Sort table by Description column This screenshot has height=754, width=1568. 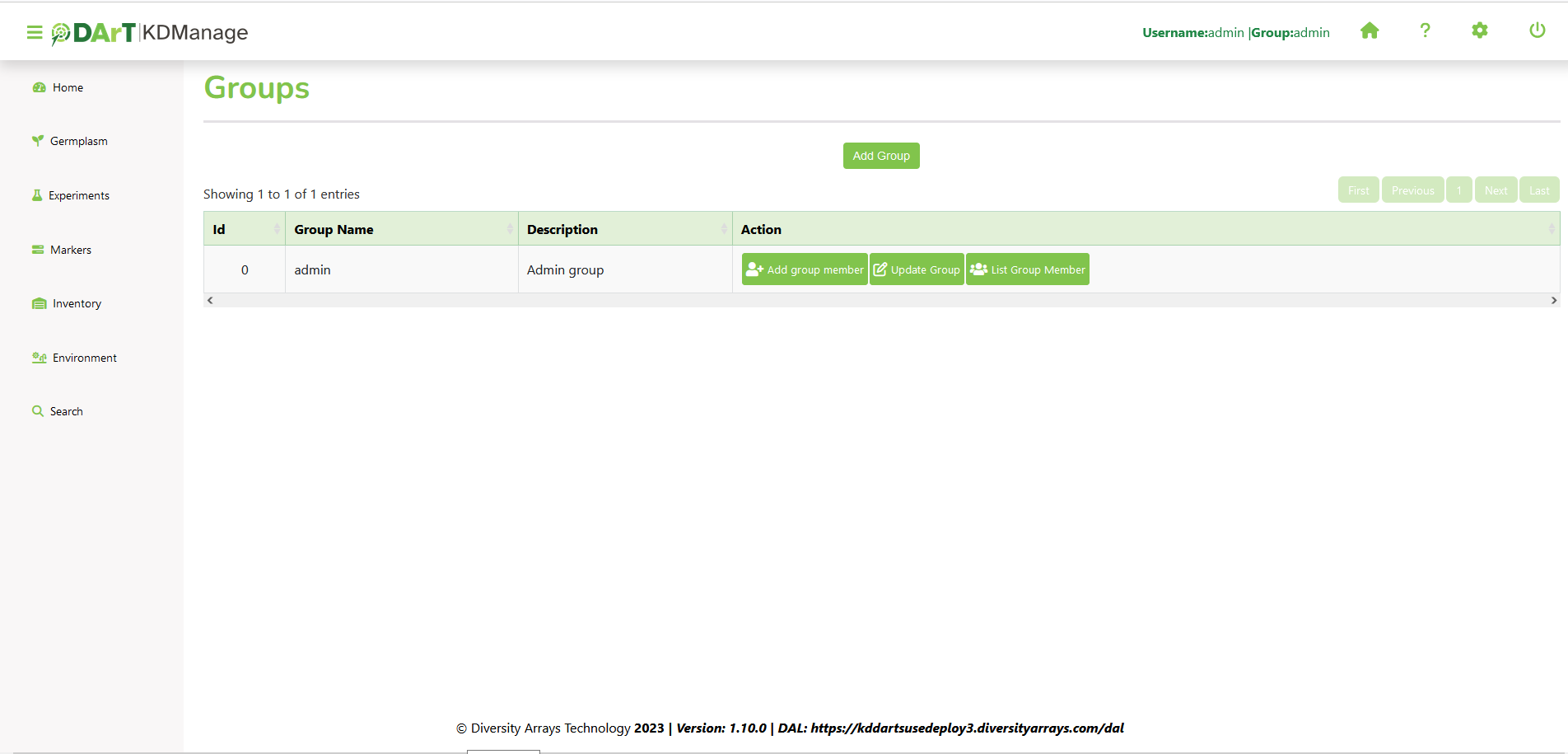624,229
